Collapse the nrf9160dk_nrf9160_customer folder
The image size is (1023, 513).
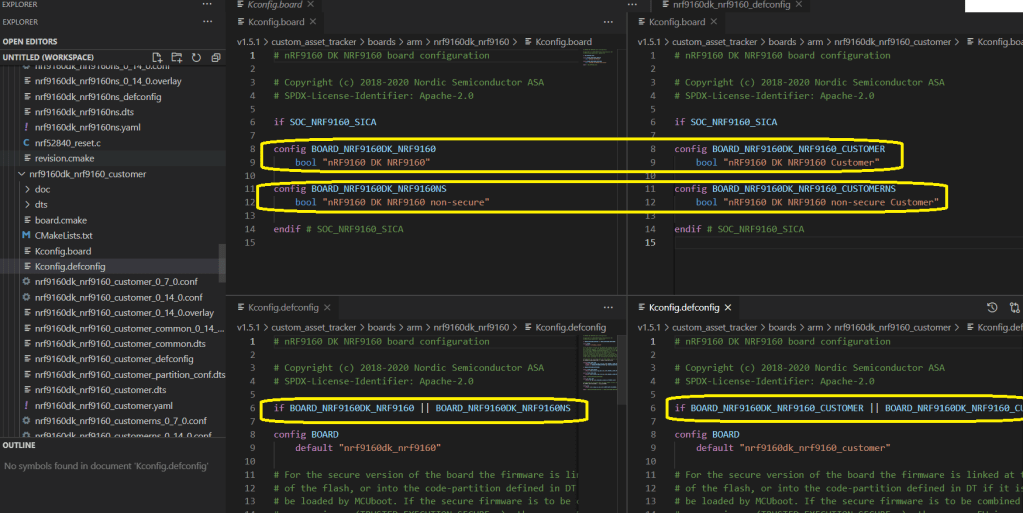point(87,174)
